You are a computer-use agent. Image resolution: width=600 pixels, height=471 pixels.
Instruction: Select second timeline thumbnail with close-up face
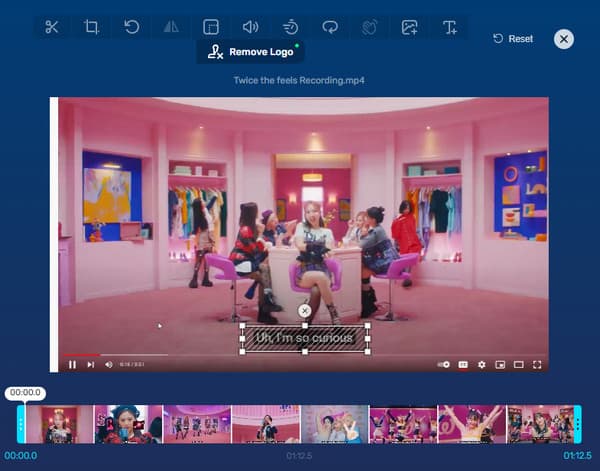coord(129,424)
